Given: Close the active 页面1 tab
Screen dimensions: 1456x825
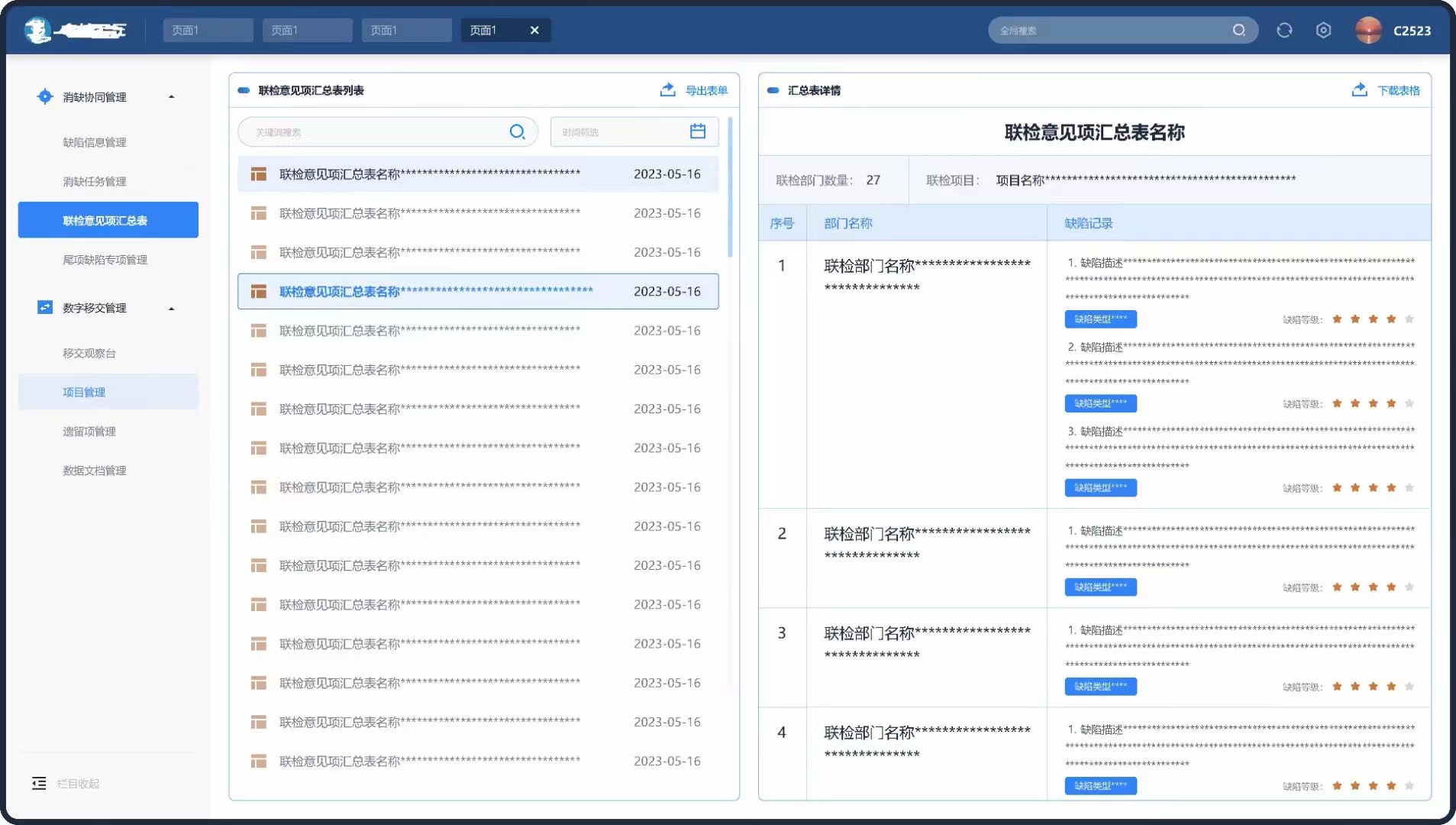Looking at the screenshot, I should click(534, 30).
